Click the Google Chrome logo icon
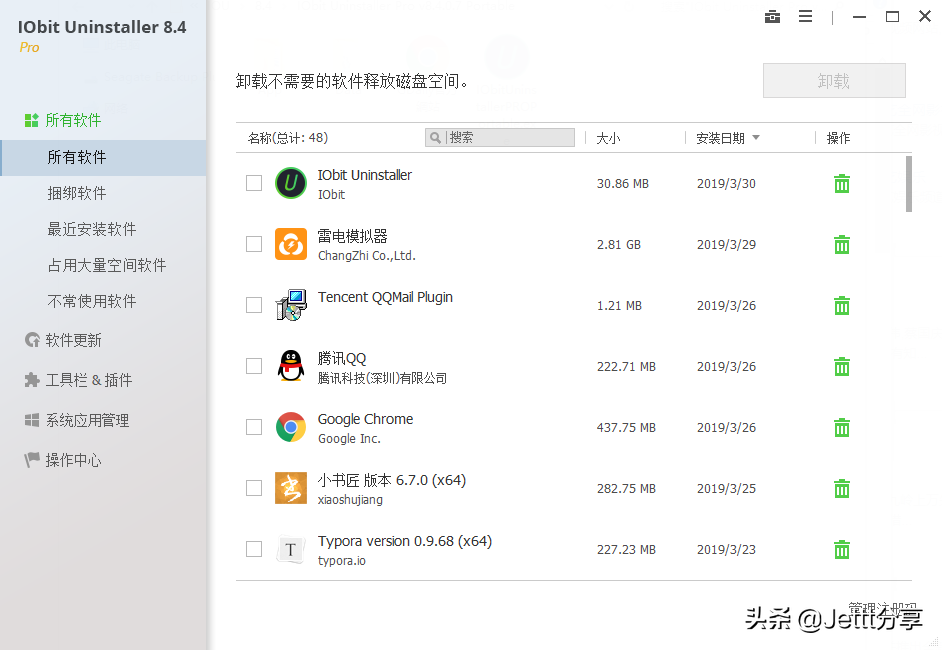 tap(291, 427)
